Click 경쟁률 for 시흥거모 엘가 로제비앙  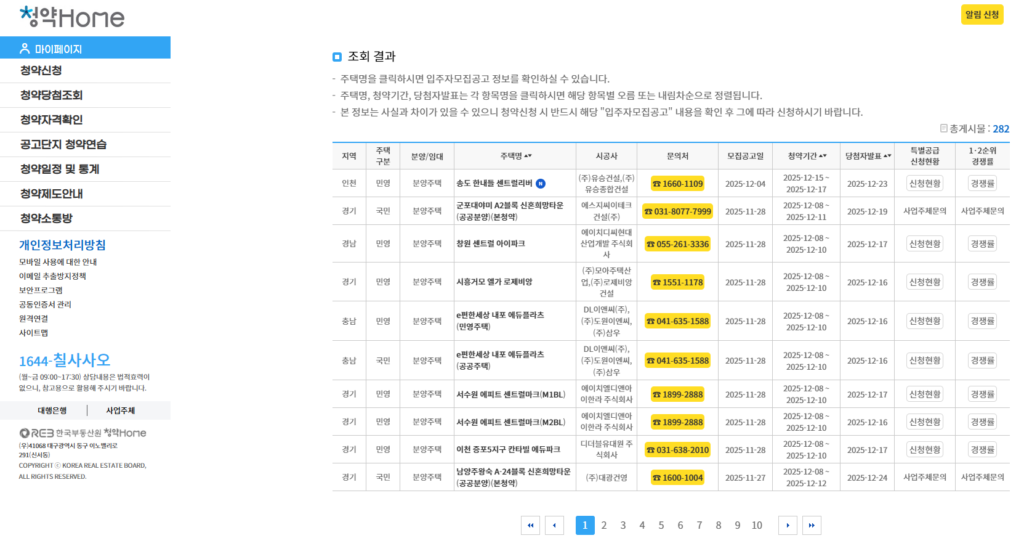[982, 282]
